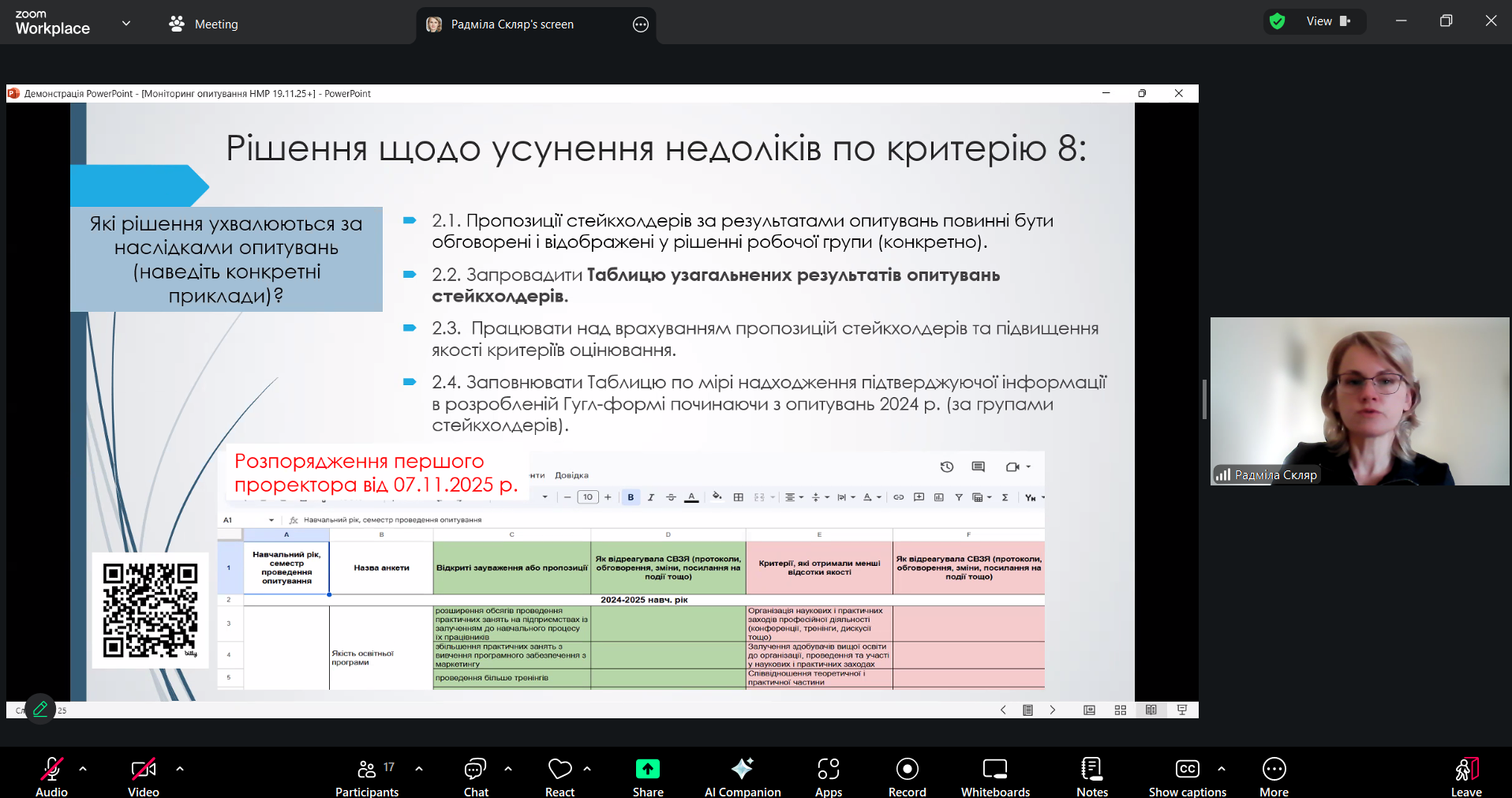1512x798 pixels.
Task: Open the Zoom Workplace dropdown chevron
Action: [126, 24]
